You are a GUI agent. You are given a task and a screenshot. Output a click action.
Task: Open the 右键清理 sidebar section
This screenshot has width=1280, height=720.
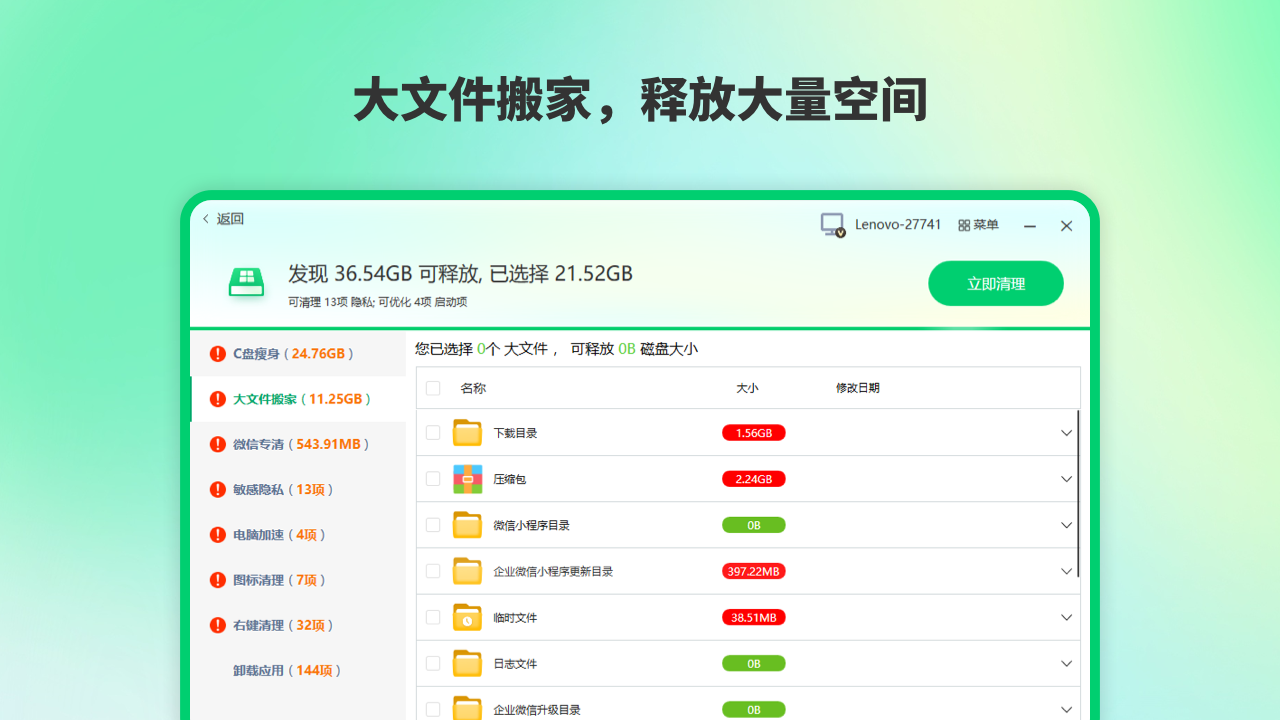coord(298,625)
